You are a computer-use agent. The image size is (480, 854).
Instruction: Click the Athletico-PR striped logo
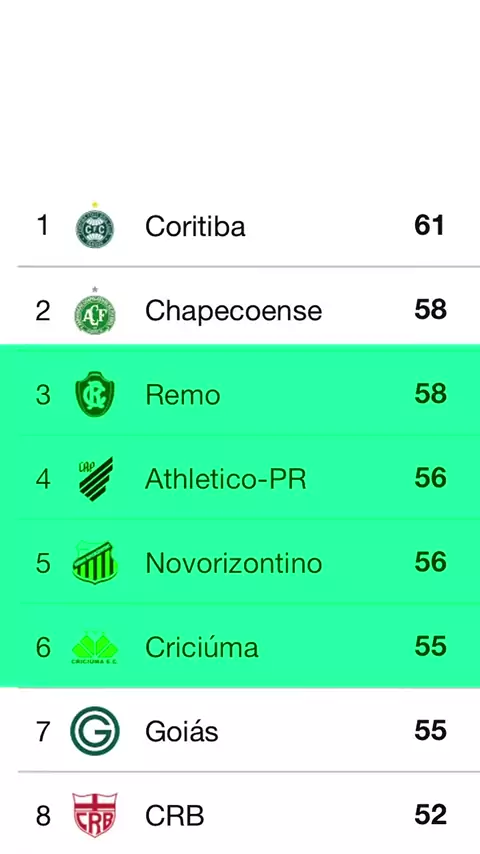click(x=95, y=479)
